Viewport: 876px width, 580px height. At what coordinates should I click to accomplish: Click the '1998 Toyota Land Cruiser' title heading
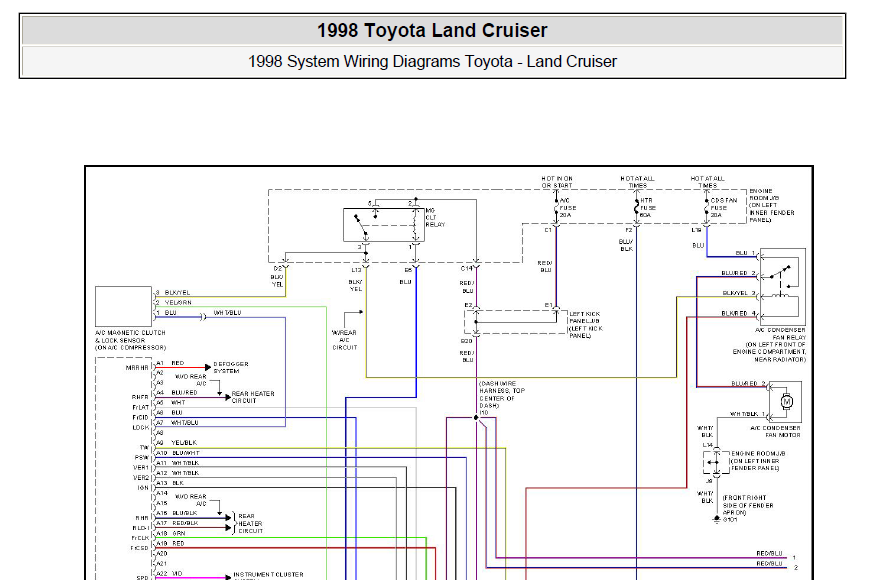click(x=432, y=30)
